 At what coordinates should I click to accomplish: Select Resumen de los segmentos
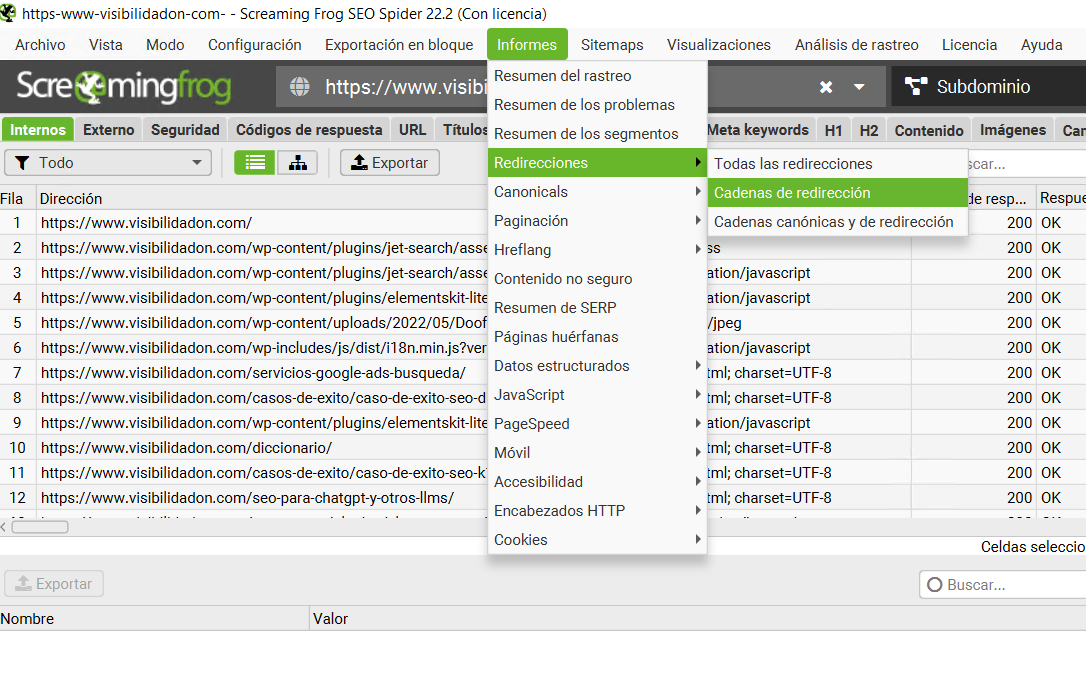click(x=597, y=134)
